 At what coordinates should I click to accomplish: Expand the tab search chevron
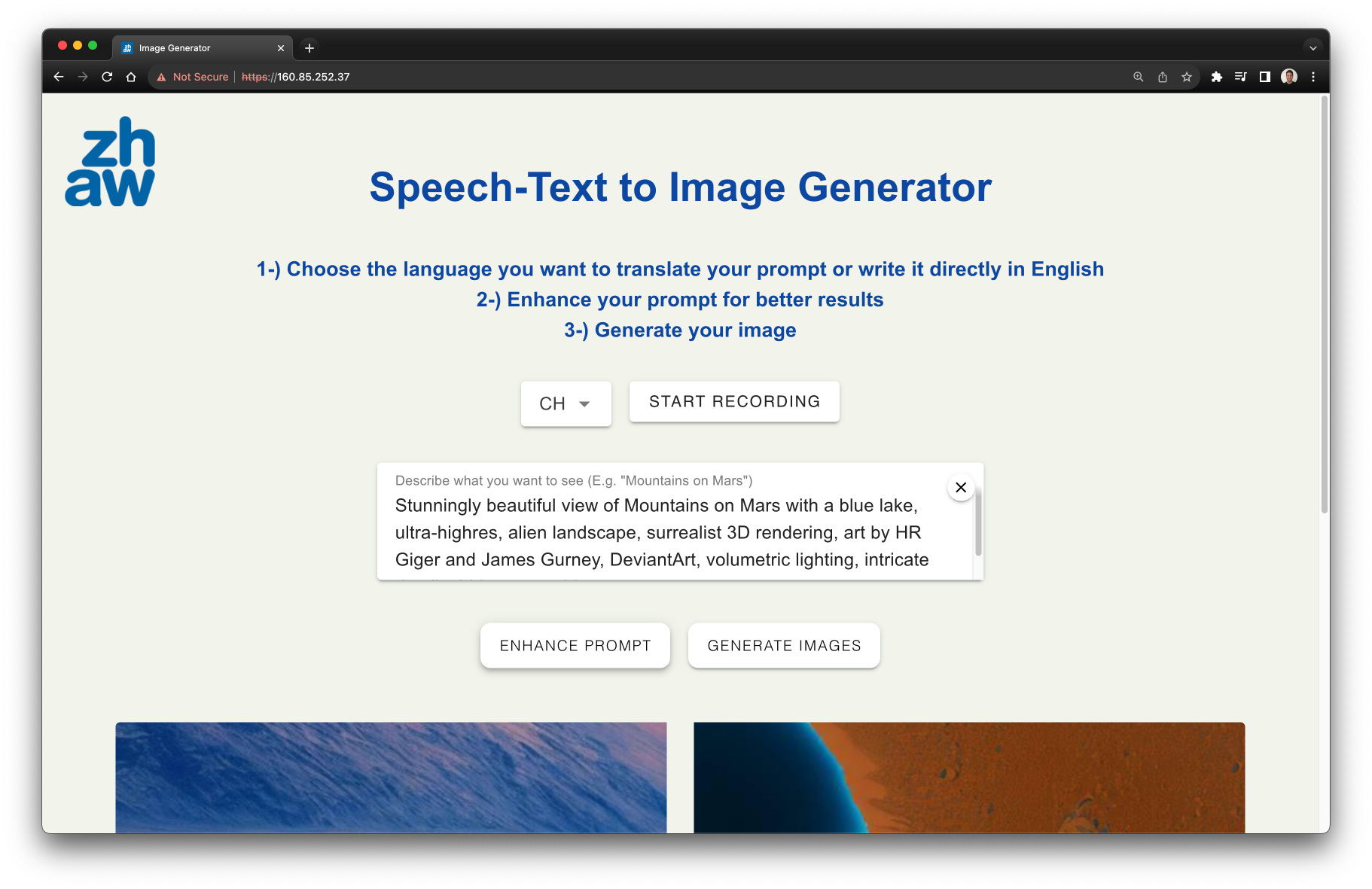tap(1313, 47)
